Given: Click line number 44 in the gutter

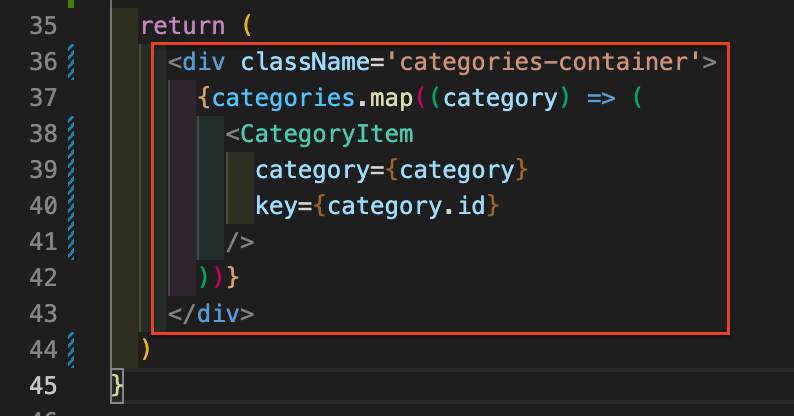Looking at the screenshot, I should click(43, 350).
